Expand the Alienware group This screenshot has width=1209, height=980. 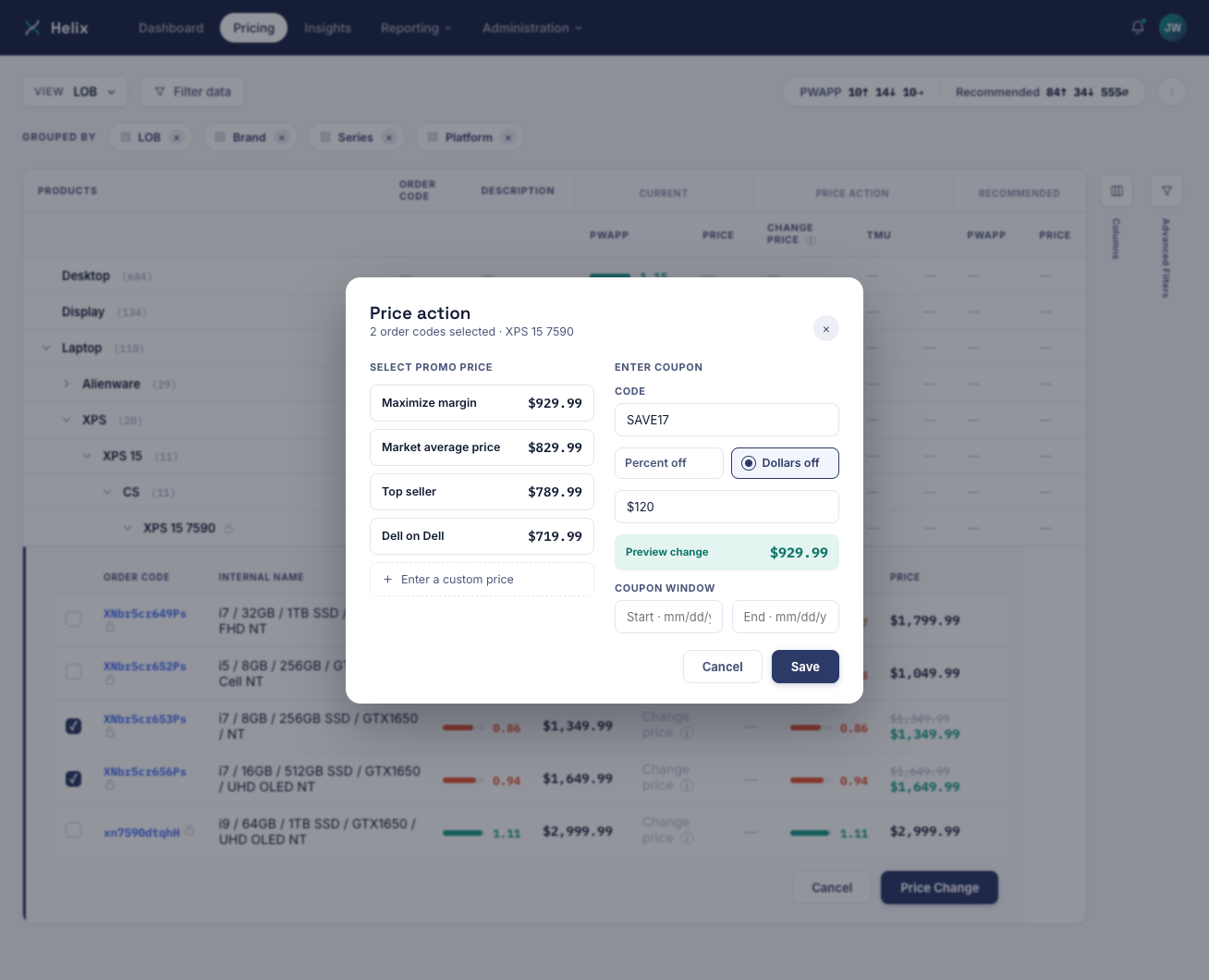tap(67, 384)
